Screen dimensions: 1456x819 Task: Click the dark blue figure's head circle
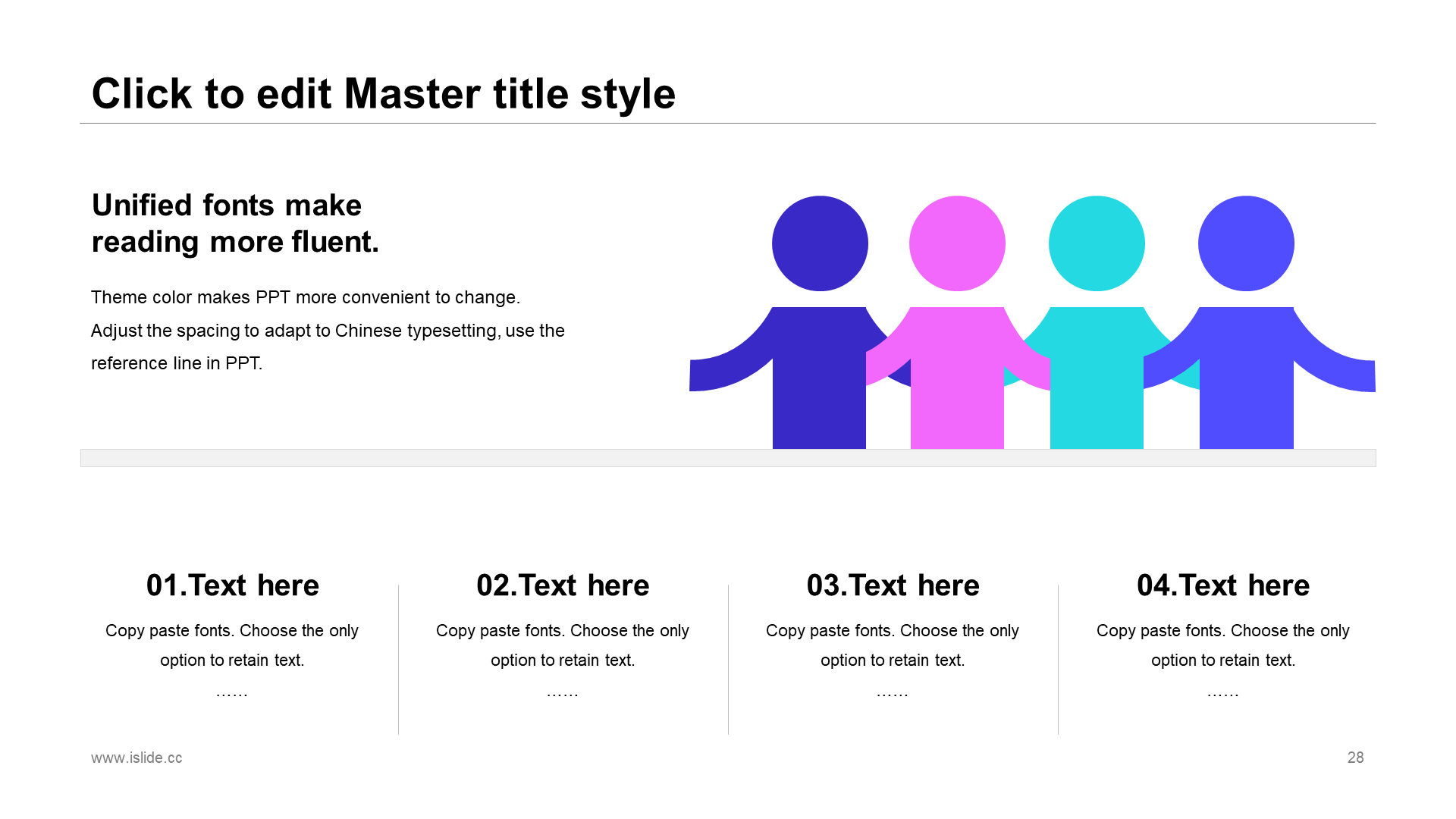tap(820, 243)
